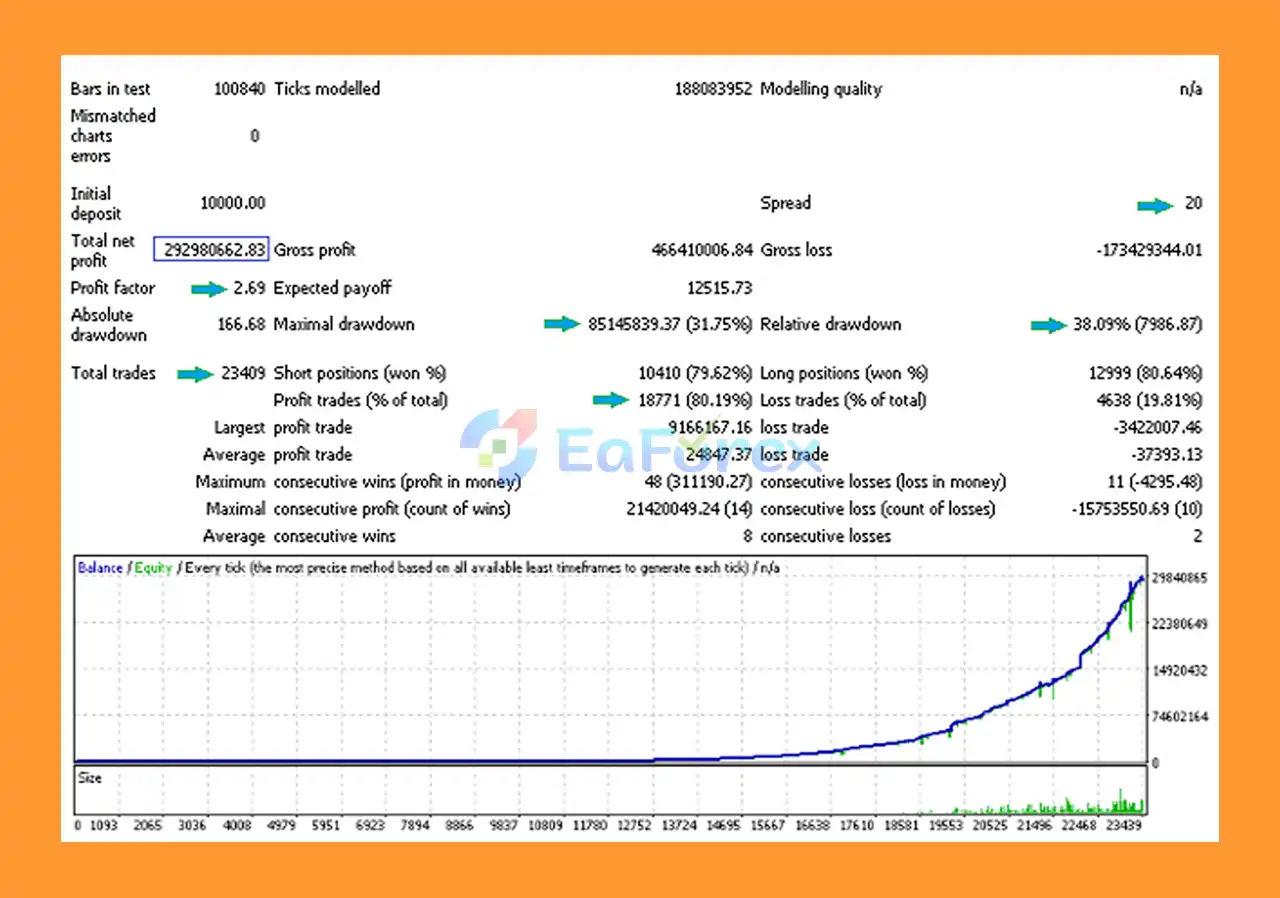Click the green Equity legend label
The height and width of the screenshot is (898, 1280).
click(x=154, y=568)
